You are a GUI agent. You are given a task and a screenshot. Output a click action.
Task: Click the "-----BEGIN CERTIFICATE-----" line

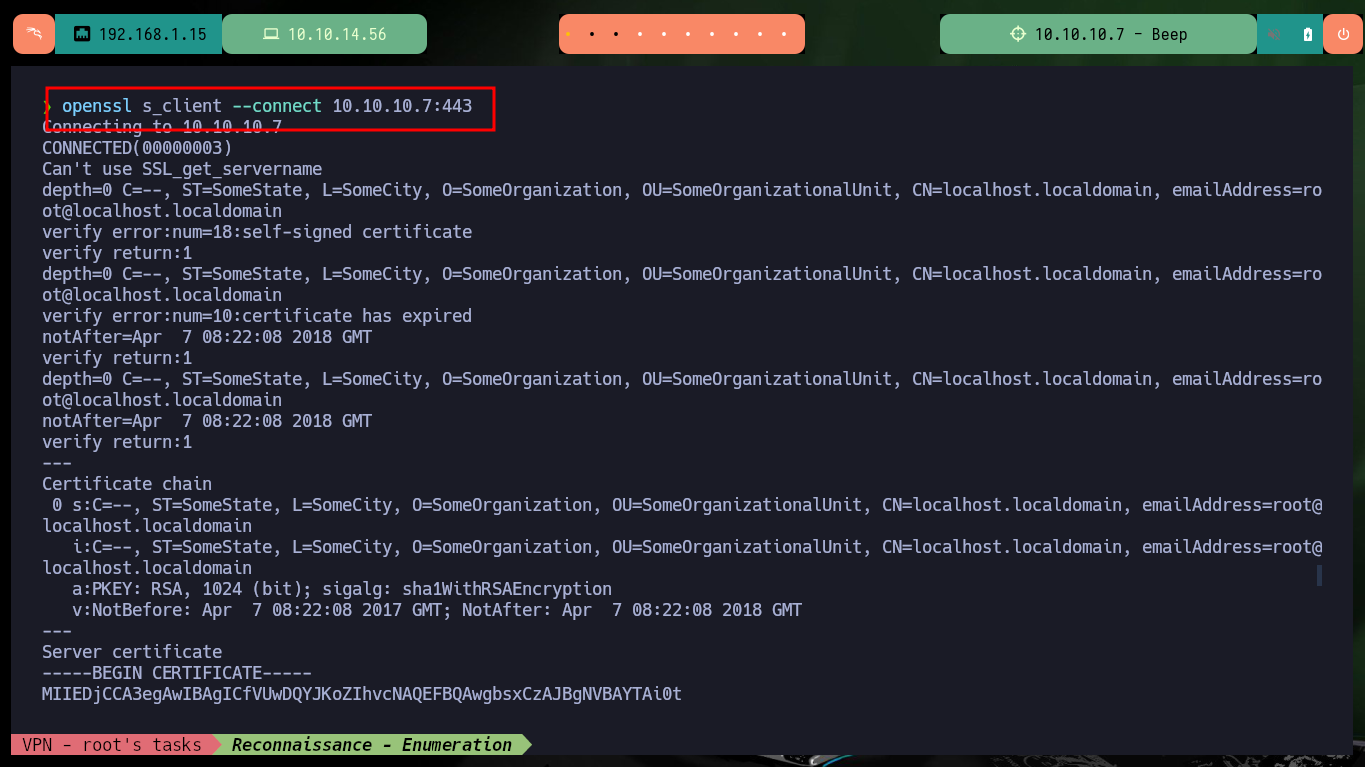(x=177, y=673)
